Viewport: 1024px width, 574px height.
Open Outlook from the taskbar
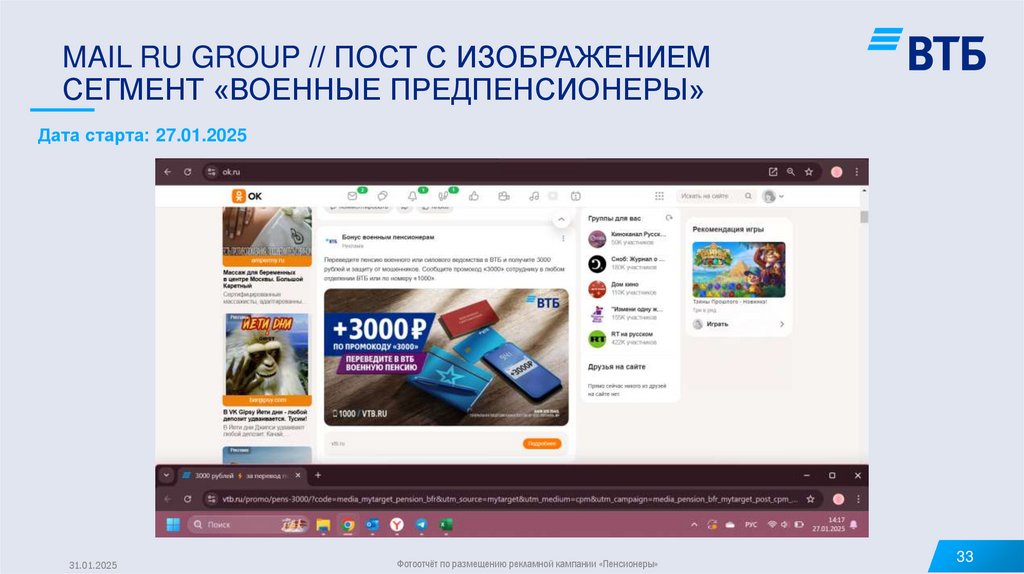tap(372, 524)
